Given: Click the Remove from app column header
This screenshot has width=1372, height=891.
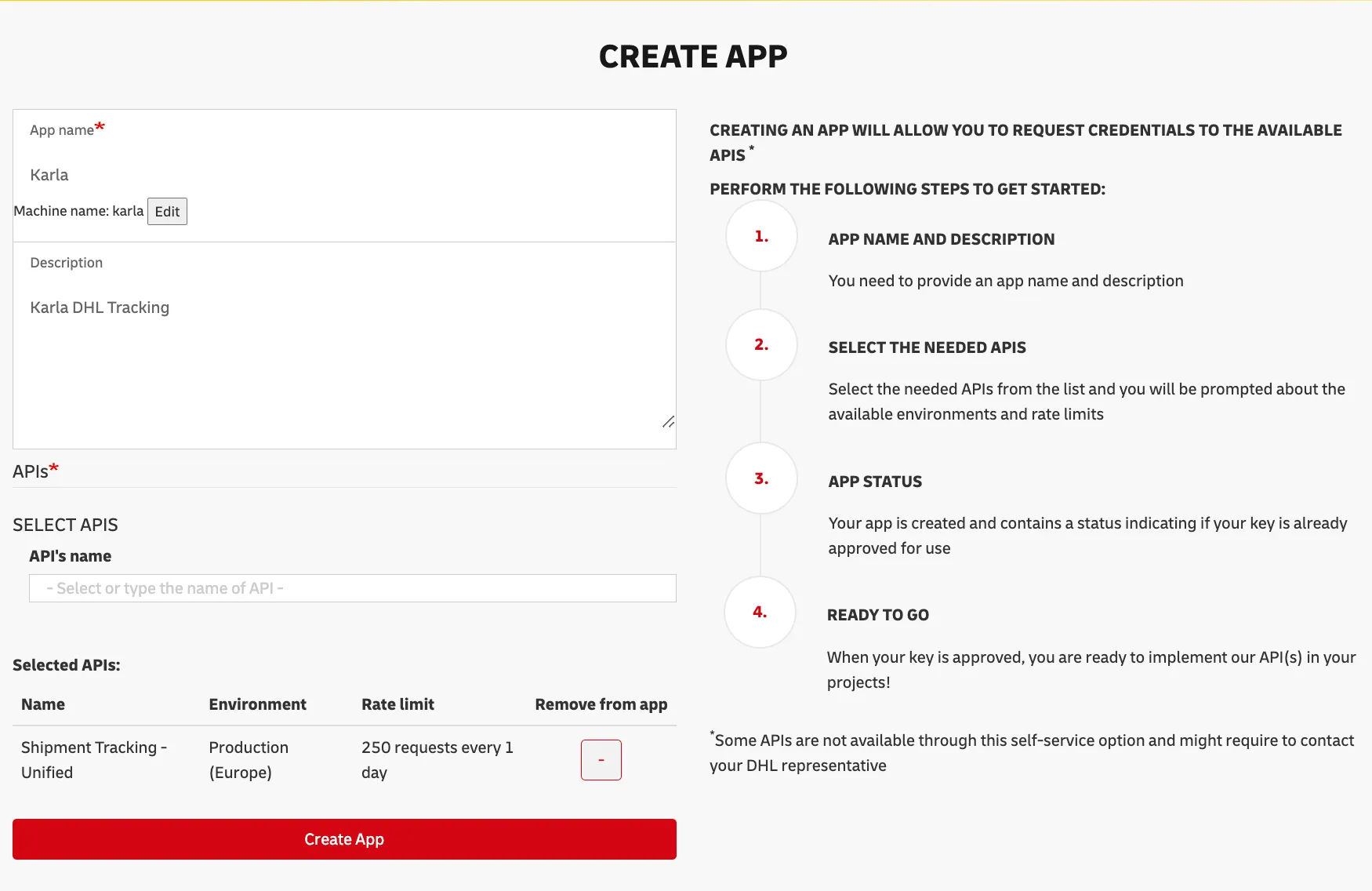Looking at the screenshot, I should pos(601,704).
